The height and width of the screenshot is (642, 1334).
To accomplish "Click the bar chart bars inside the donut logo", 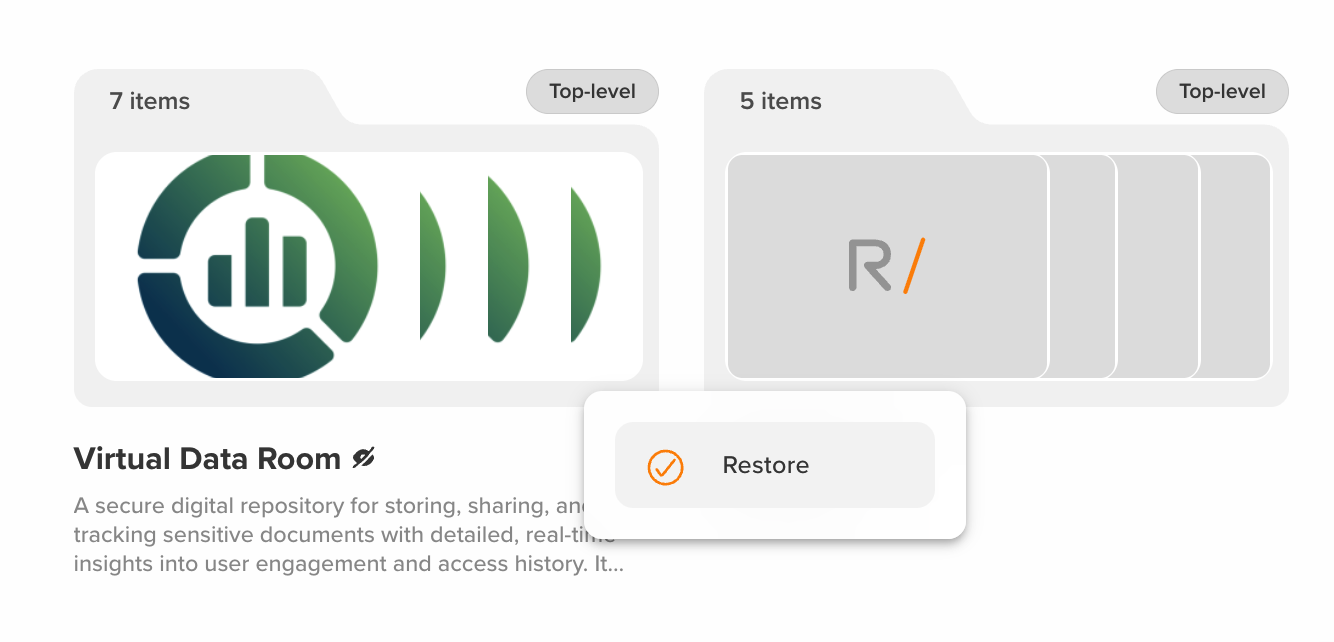I will point(257,264).
